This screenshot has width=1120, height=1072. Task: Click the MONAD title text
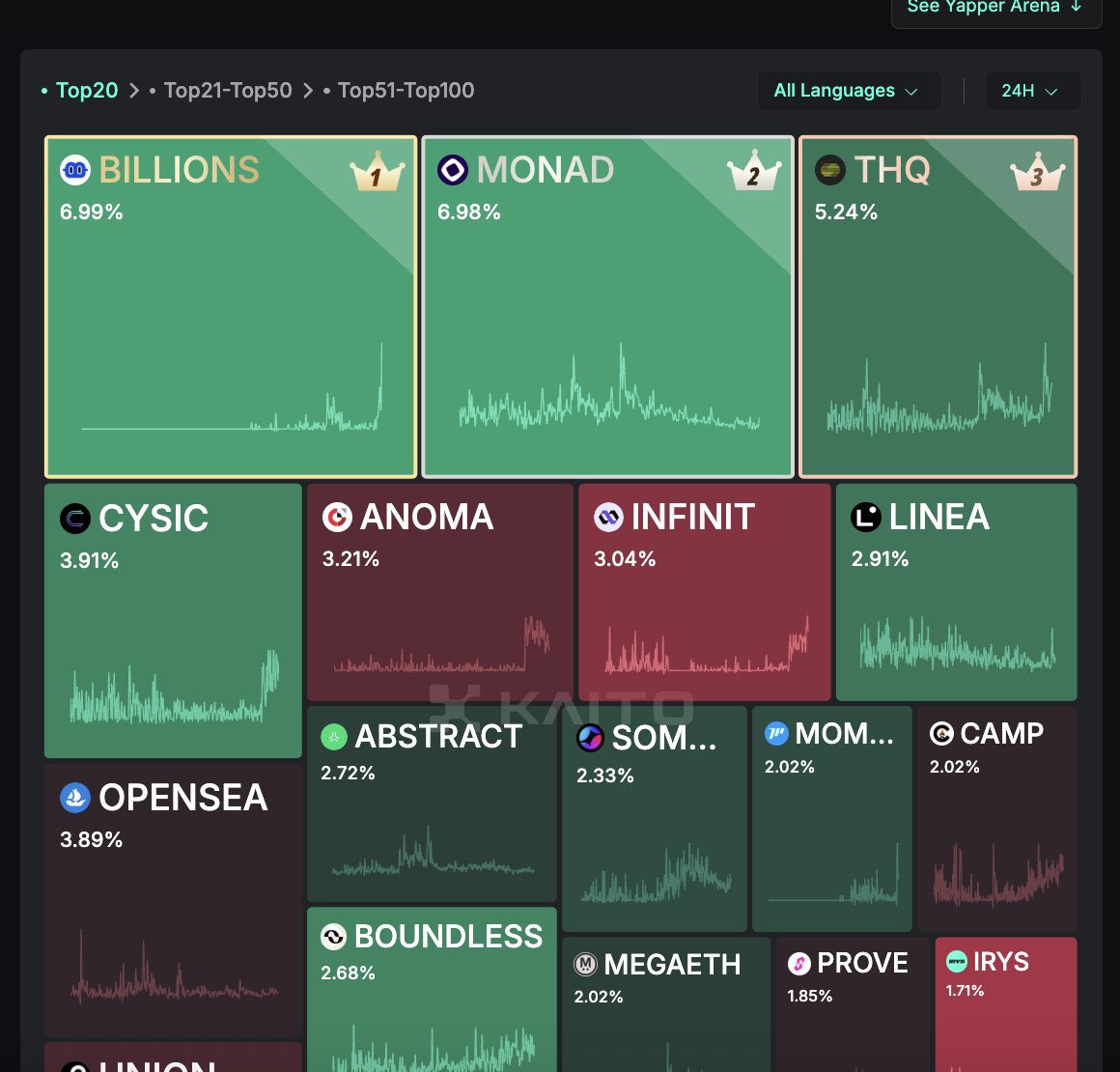(545, 170)
